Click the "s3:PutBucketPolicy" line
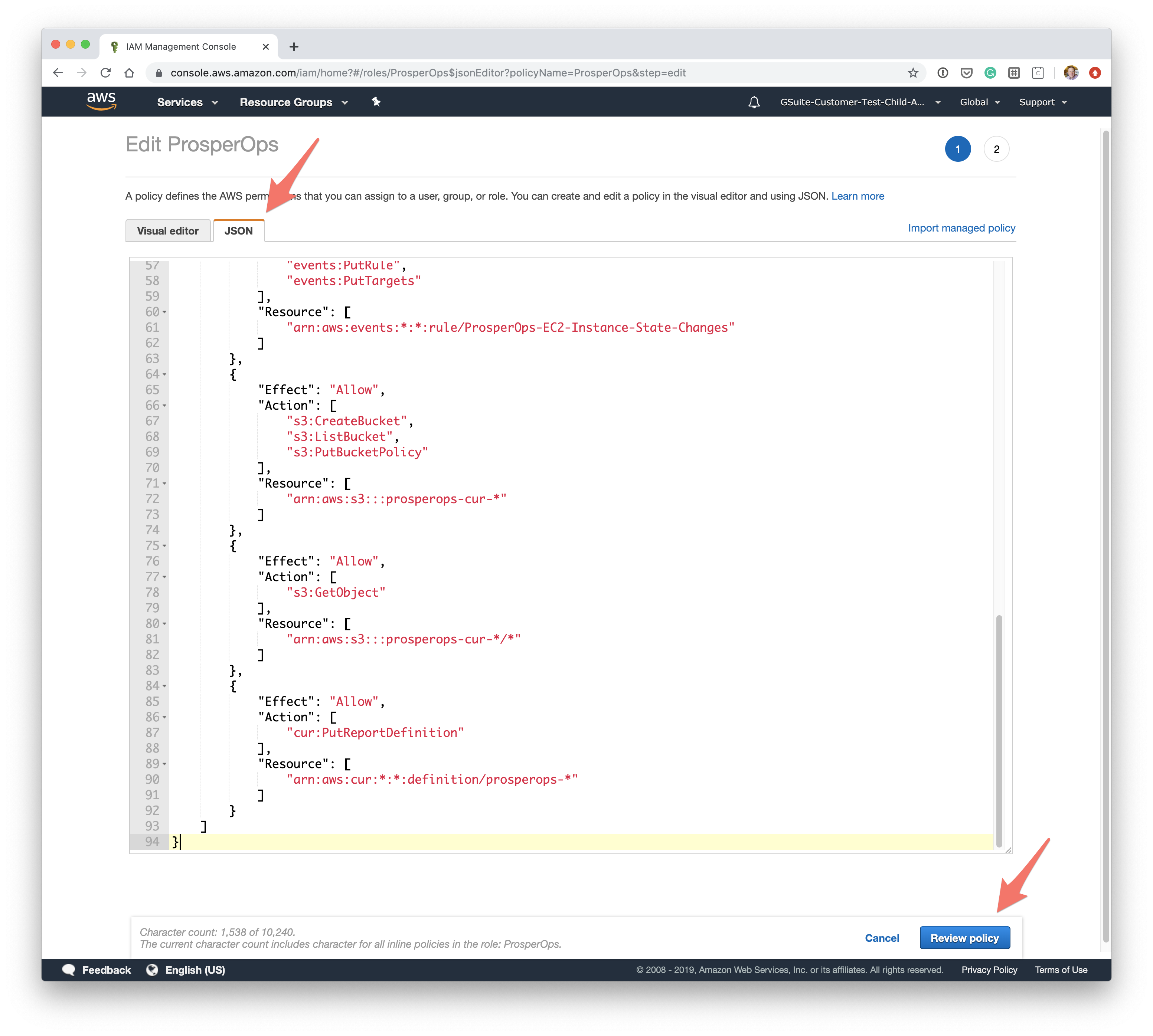Viewport: 1153px width, 1036px height. click(357, 452)
